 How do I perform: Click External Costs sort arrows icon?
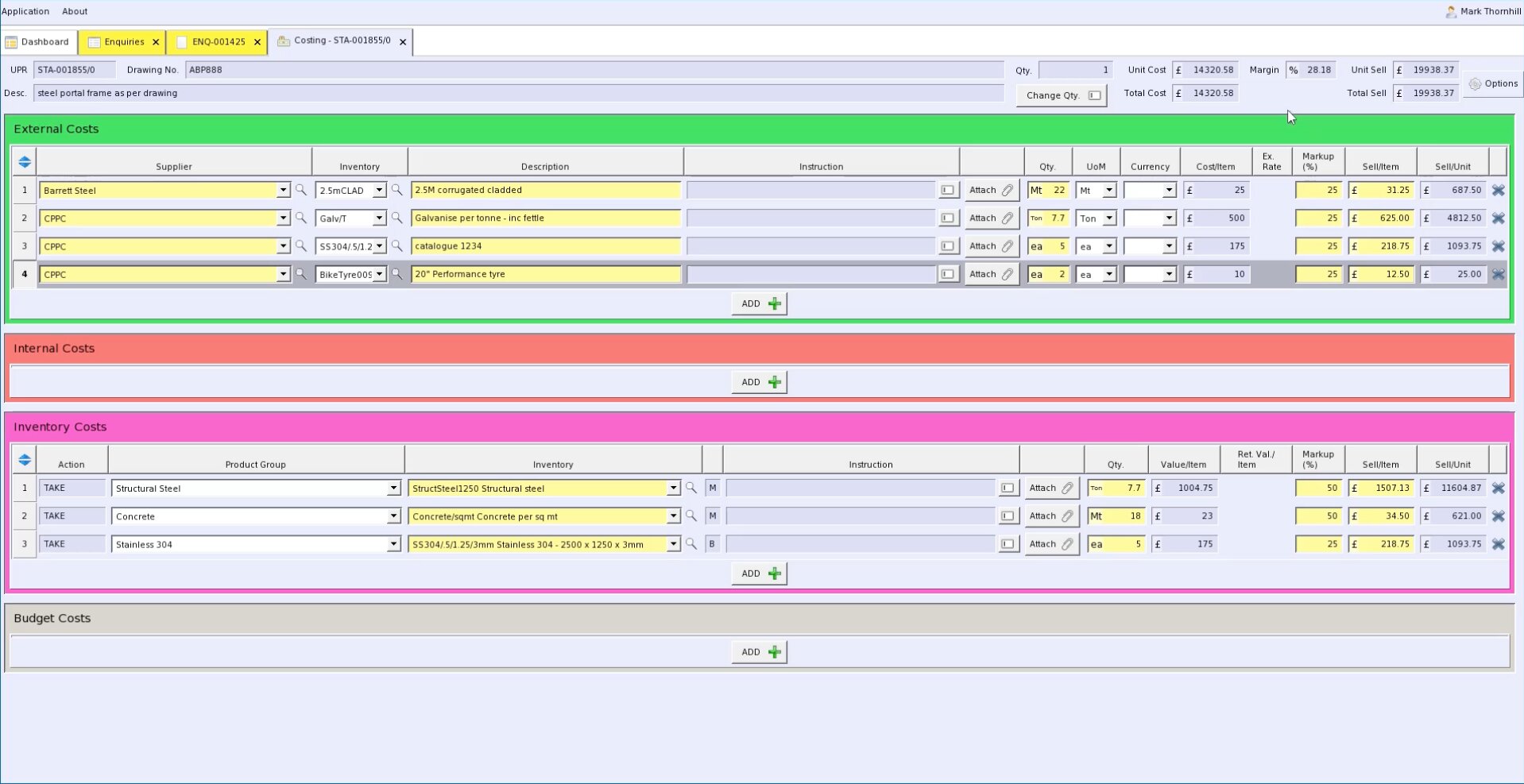[25, 162]
